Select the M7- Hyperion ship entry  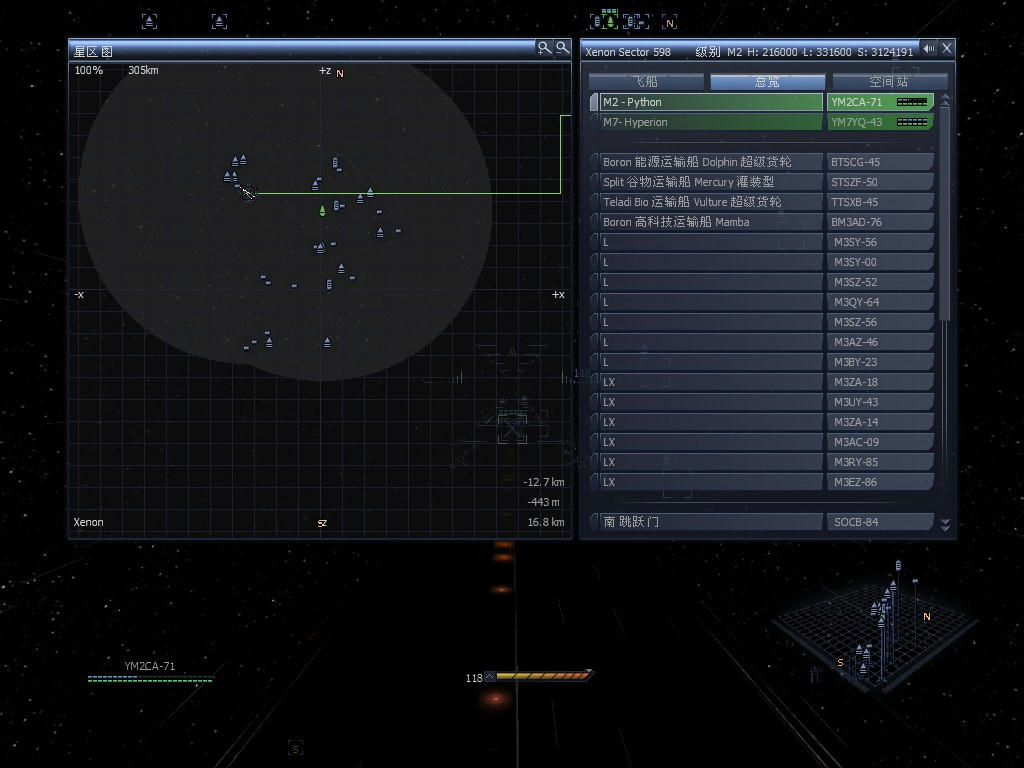click(x=710, y=122)
